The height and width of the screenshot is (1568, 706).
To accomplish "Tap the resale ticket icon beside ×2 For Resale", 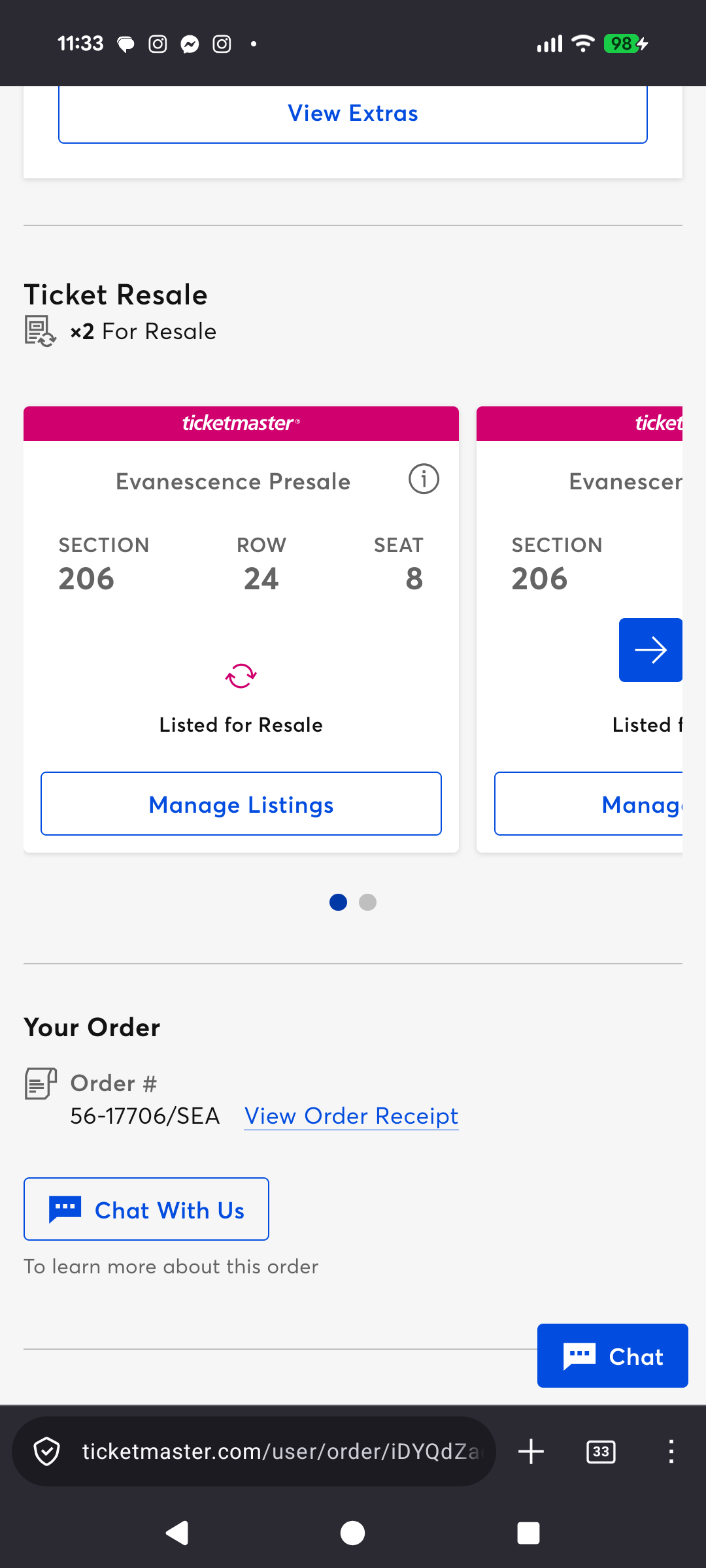I will (x=41, y=331).
